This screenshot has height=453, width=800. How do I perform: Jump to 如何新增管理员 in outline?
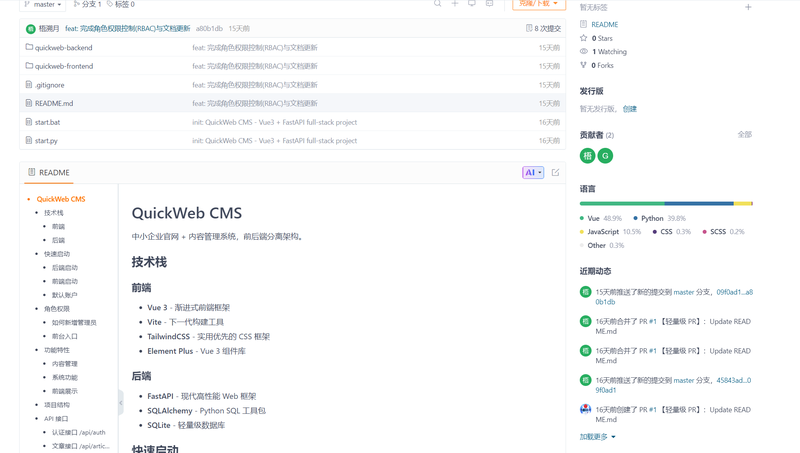pos(74,322)
